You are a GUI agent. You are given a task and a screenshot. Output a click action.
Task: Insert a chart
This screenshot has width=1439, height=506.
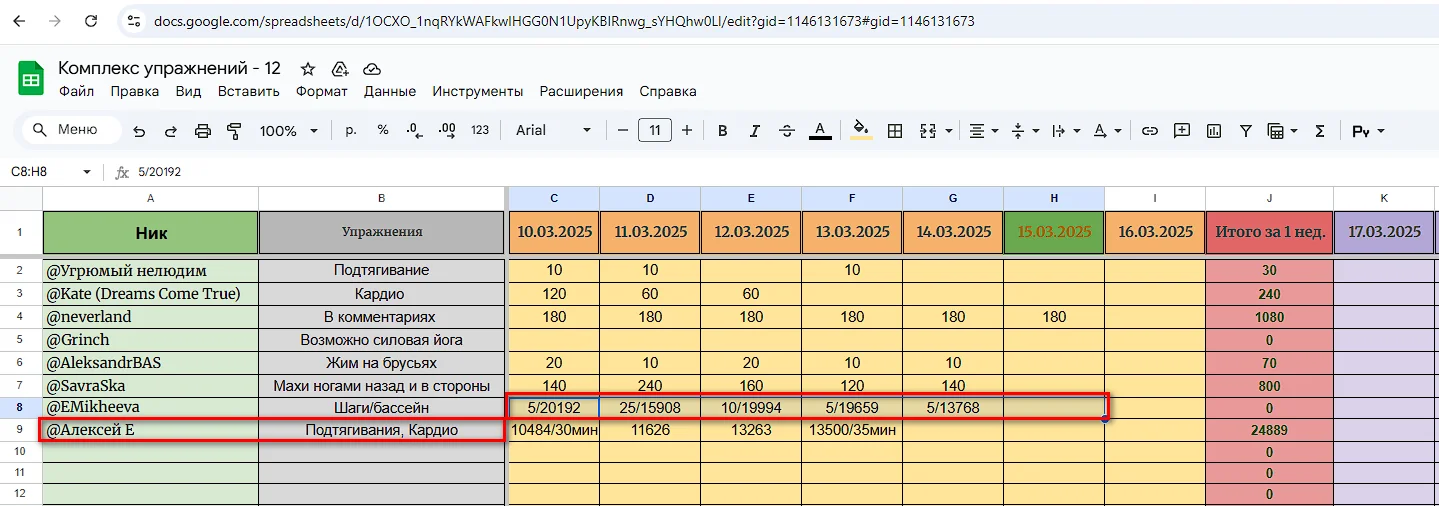[1214, 131]
